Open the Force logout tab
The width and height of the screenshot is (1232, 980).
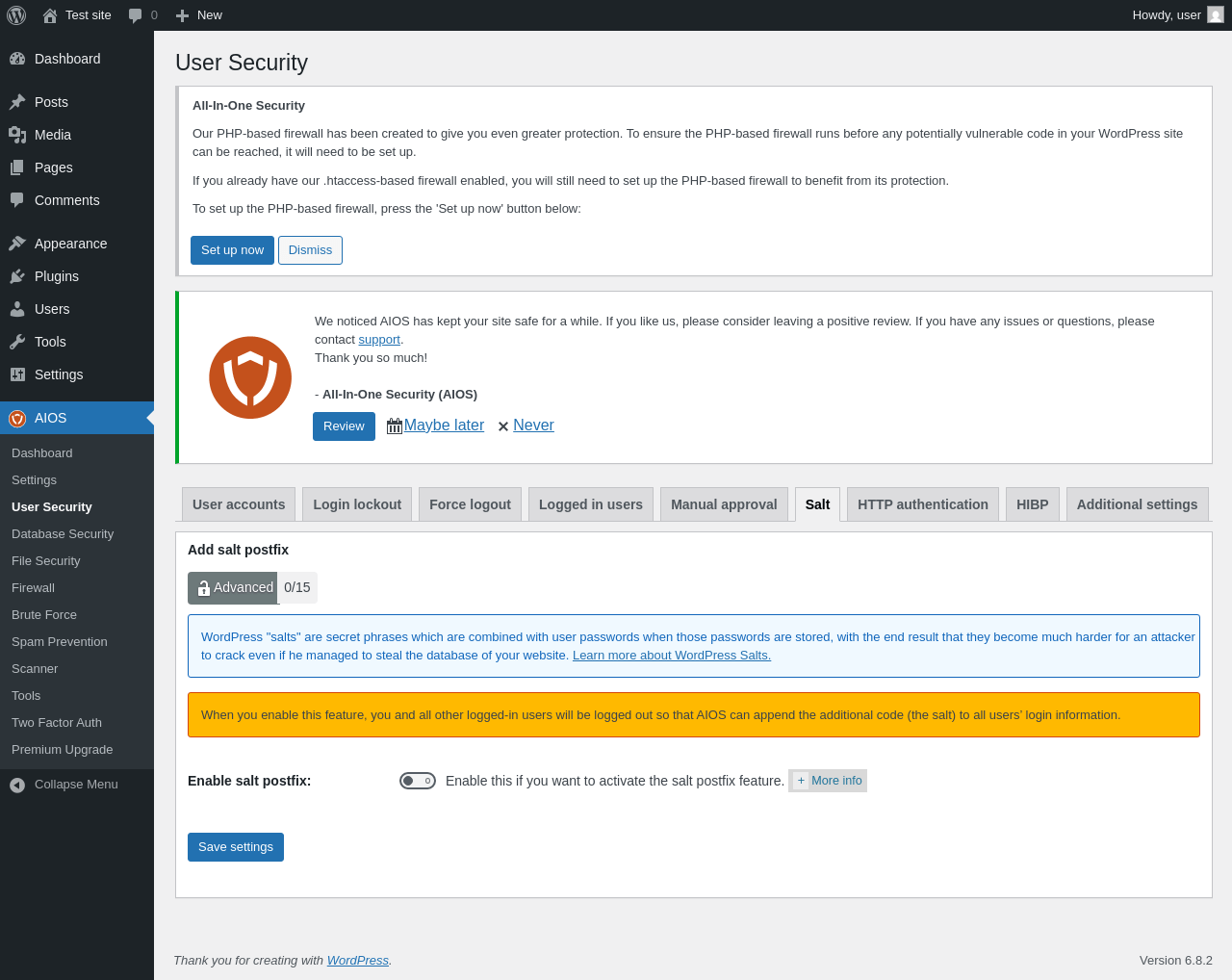click(470, 504)
